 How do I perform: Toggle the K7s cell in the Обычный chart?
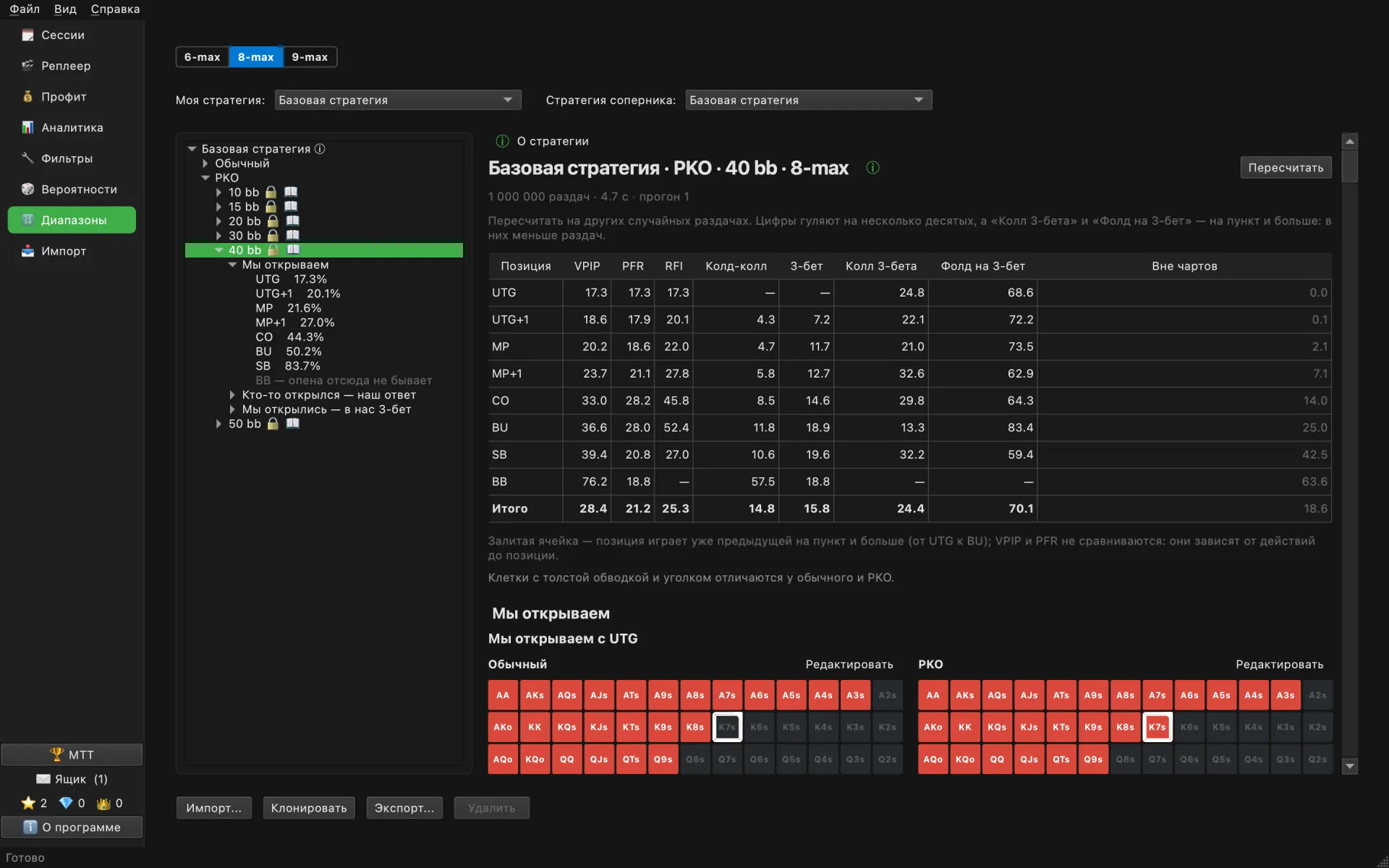pyautogui.click(x=727, y=727)
